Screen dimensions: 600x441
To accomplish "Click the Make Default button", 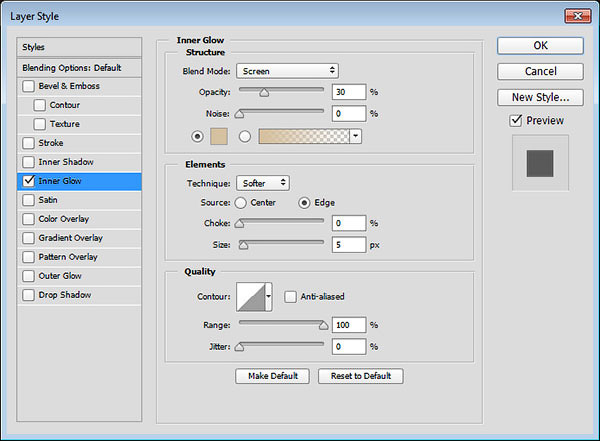I will click(272, 376).
